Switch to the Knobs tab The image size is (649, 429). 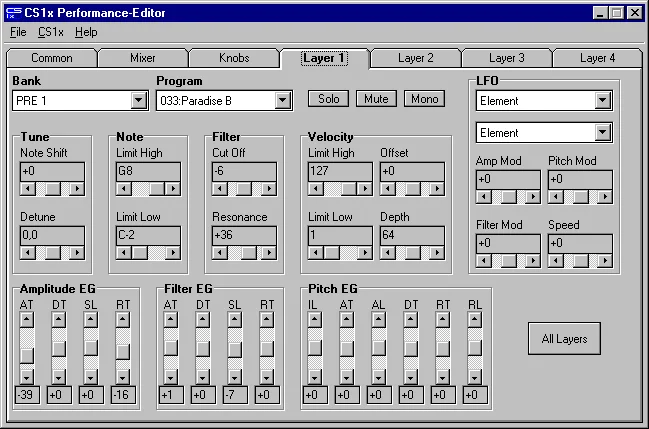[234, 58]
